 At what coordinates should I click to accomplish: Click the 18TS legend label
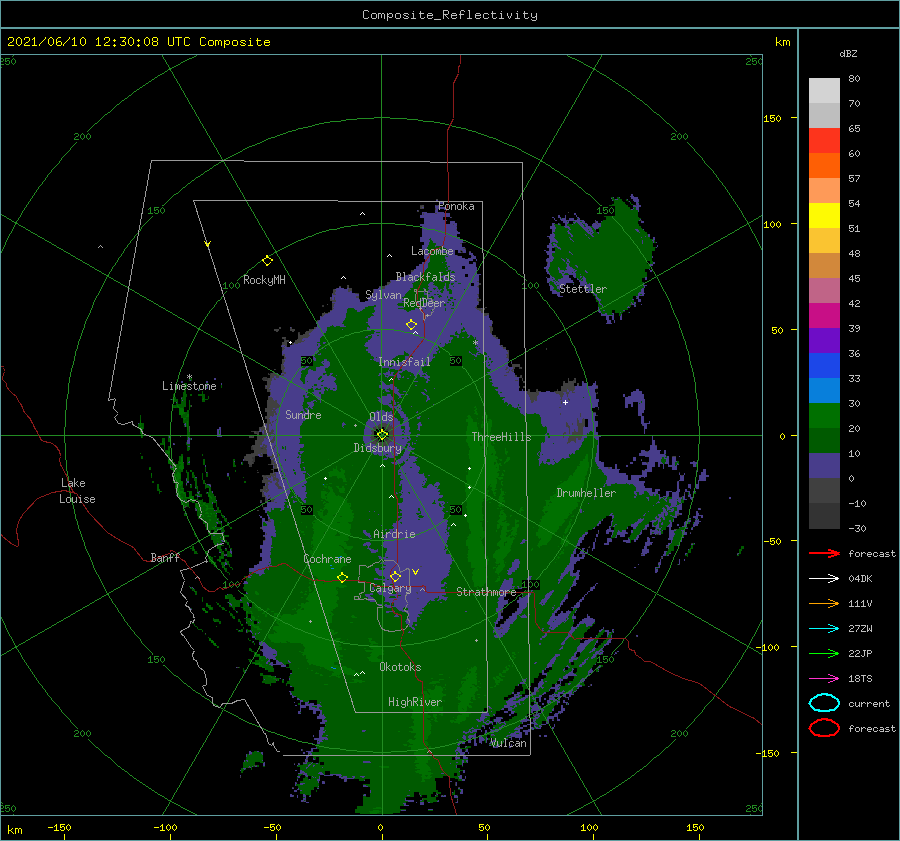point(860,679)
